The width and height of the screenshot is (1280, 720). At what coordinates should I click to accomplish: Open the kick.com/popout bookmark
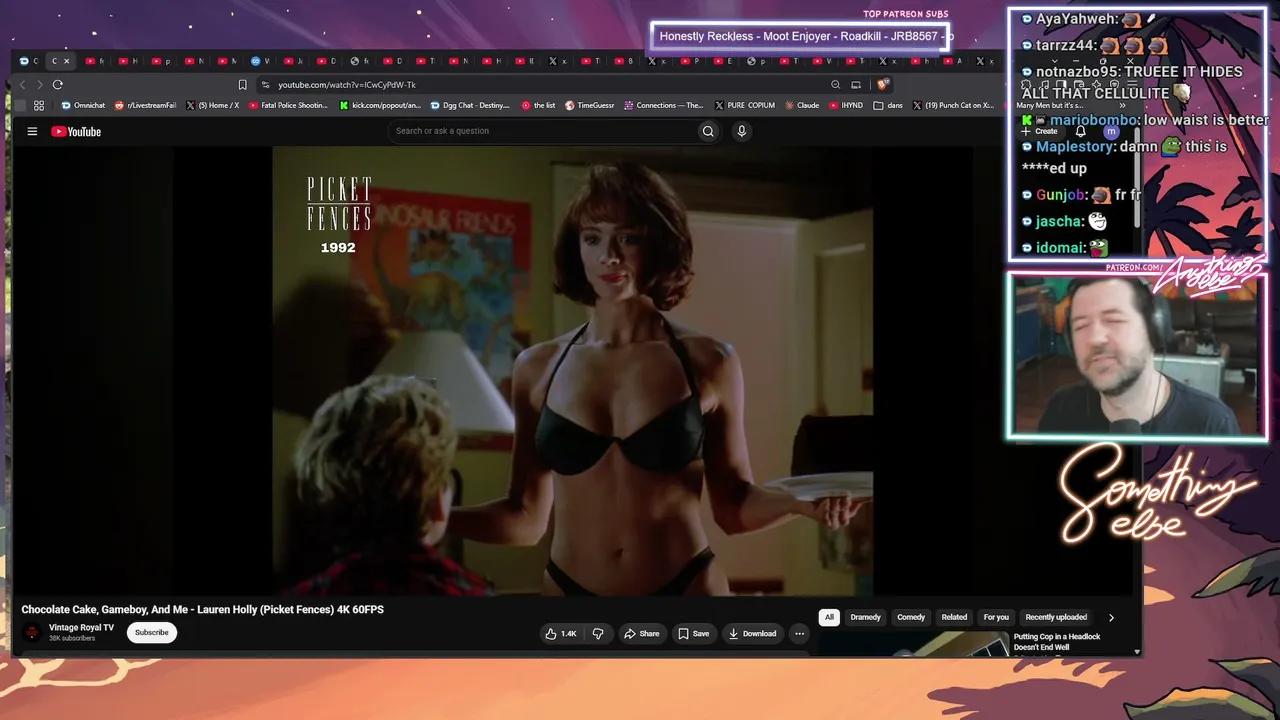coord(380,105)
